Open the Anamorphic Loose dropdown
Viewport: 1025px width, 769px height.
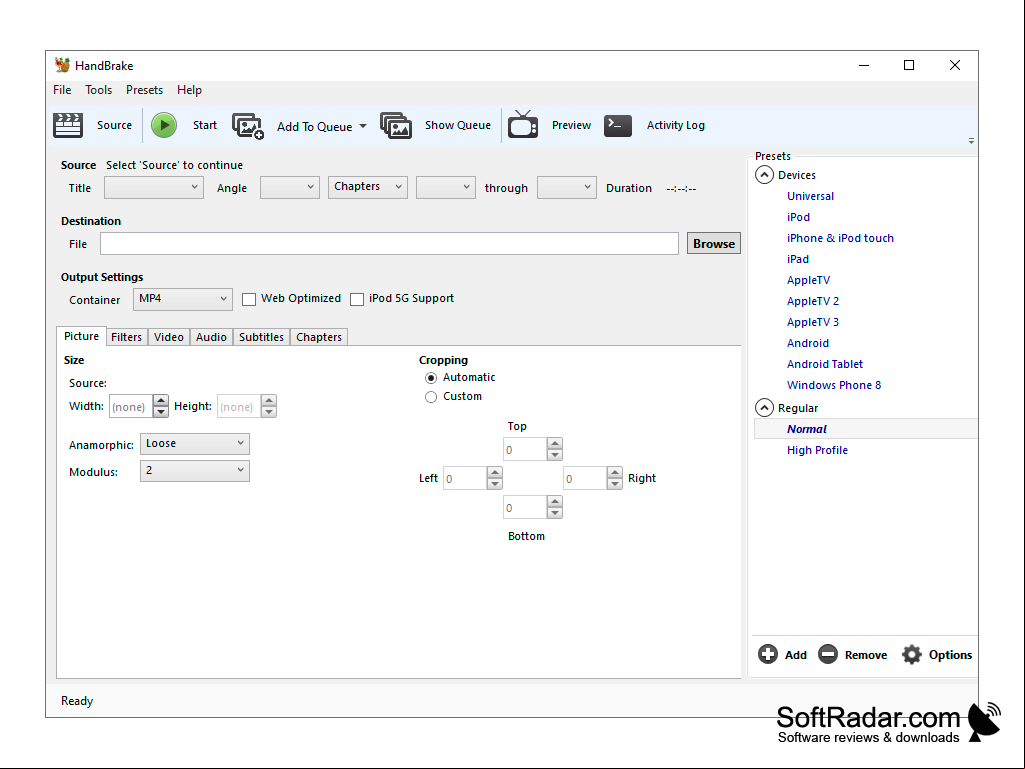point(195,443)
